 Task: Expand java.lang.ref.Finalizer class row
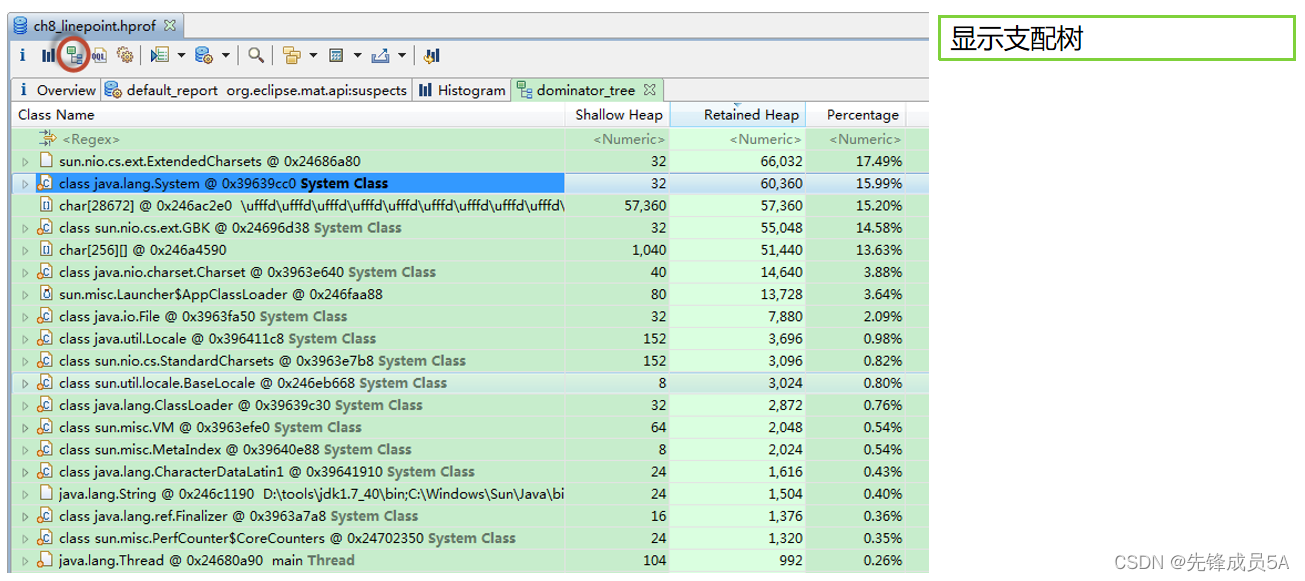(x=26, y=516)
